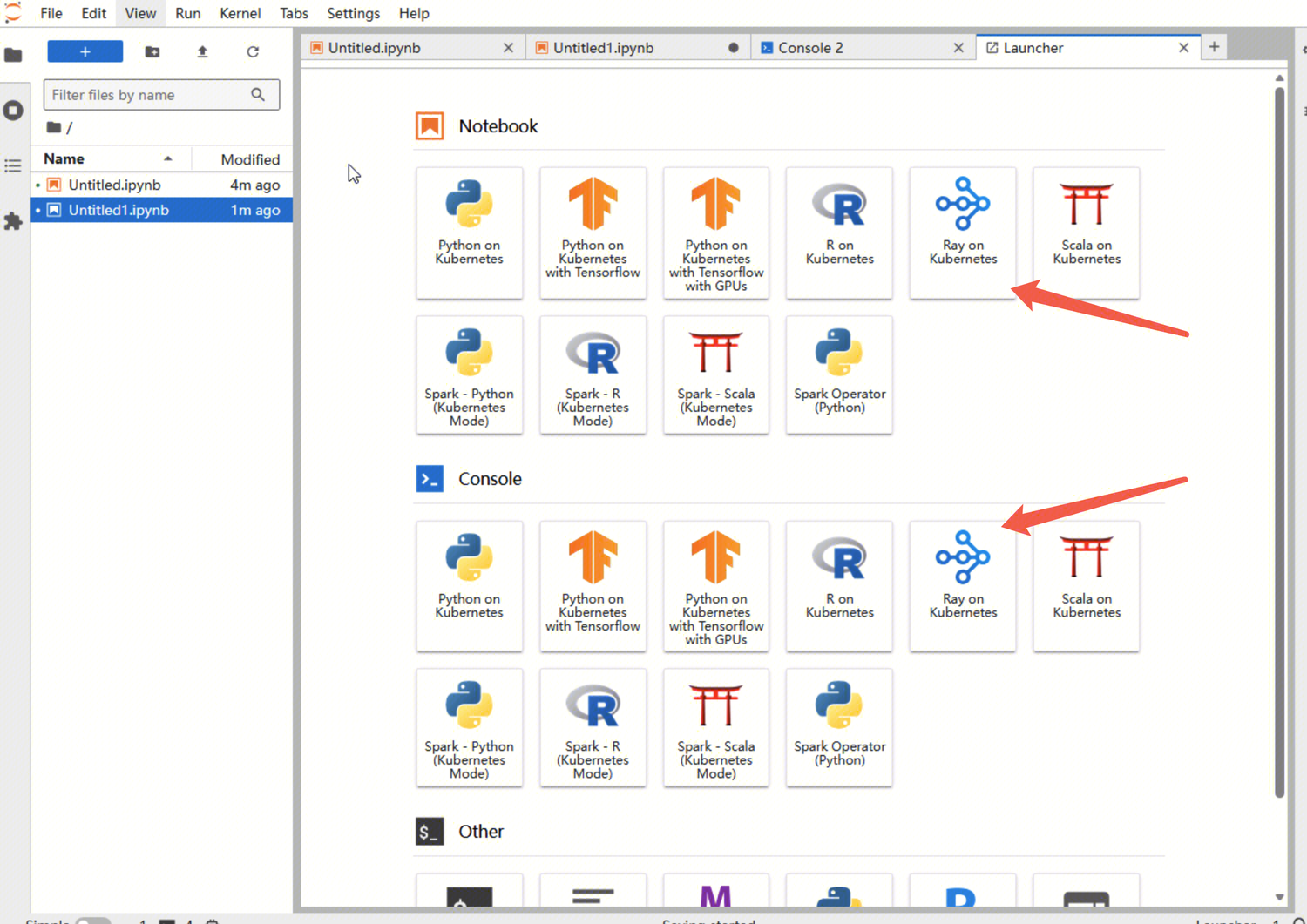Sort files by Modified column

[x=243, y=158]
